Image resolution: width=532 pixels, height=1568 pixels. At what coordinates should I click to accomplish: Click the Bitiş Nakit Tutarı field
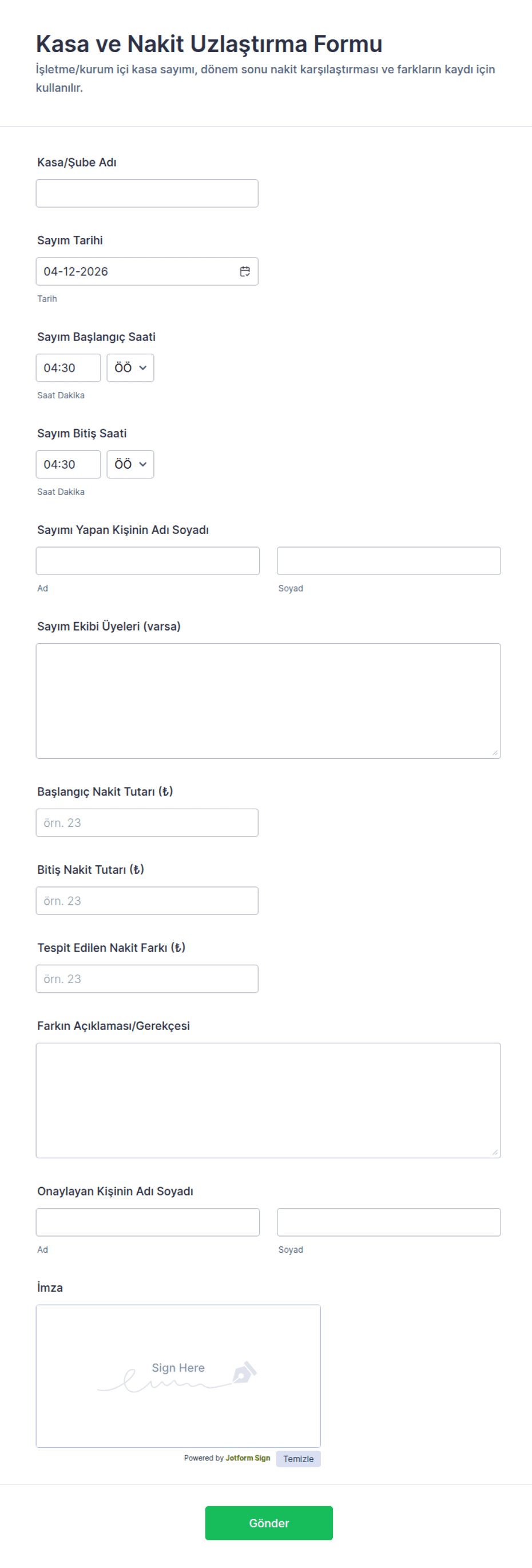(x=146, y=901)
